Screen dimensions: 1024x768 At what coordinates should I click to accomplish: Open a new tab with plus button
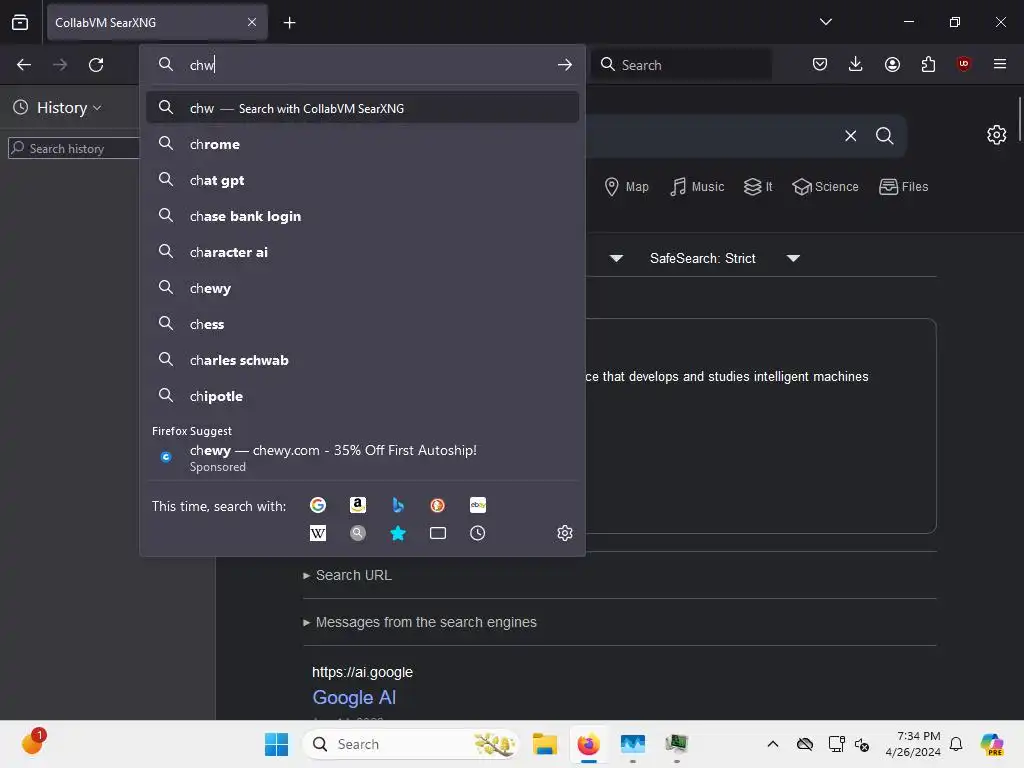[x=289, y=22]
